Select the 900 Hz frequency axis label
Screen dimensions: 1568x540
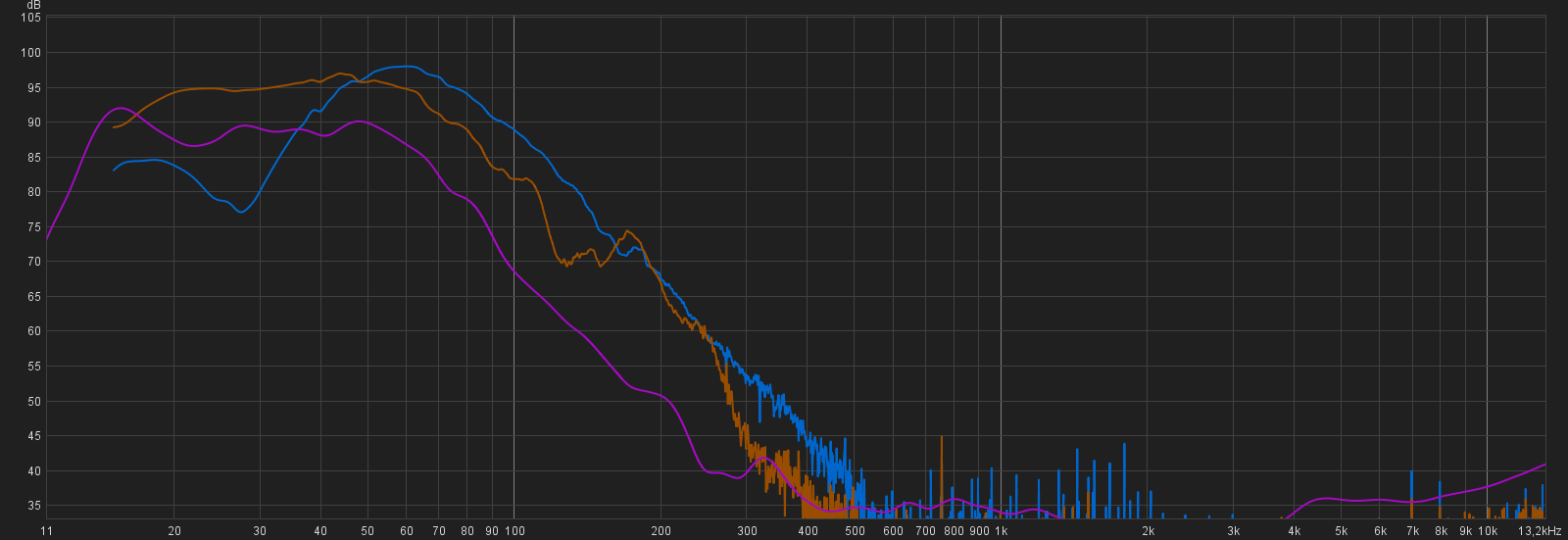[979, 531]
